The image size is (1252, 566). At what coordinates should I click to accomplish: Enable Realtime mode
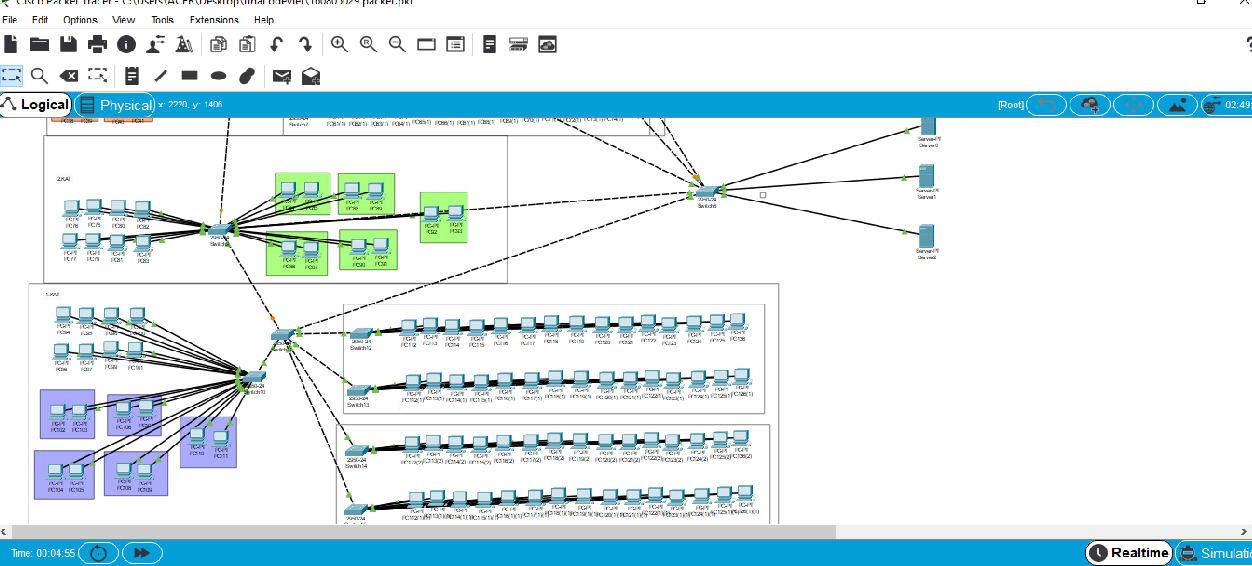coord(1129,553)
